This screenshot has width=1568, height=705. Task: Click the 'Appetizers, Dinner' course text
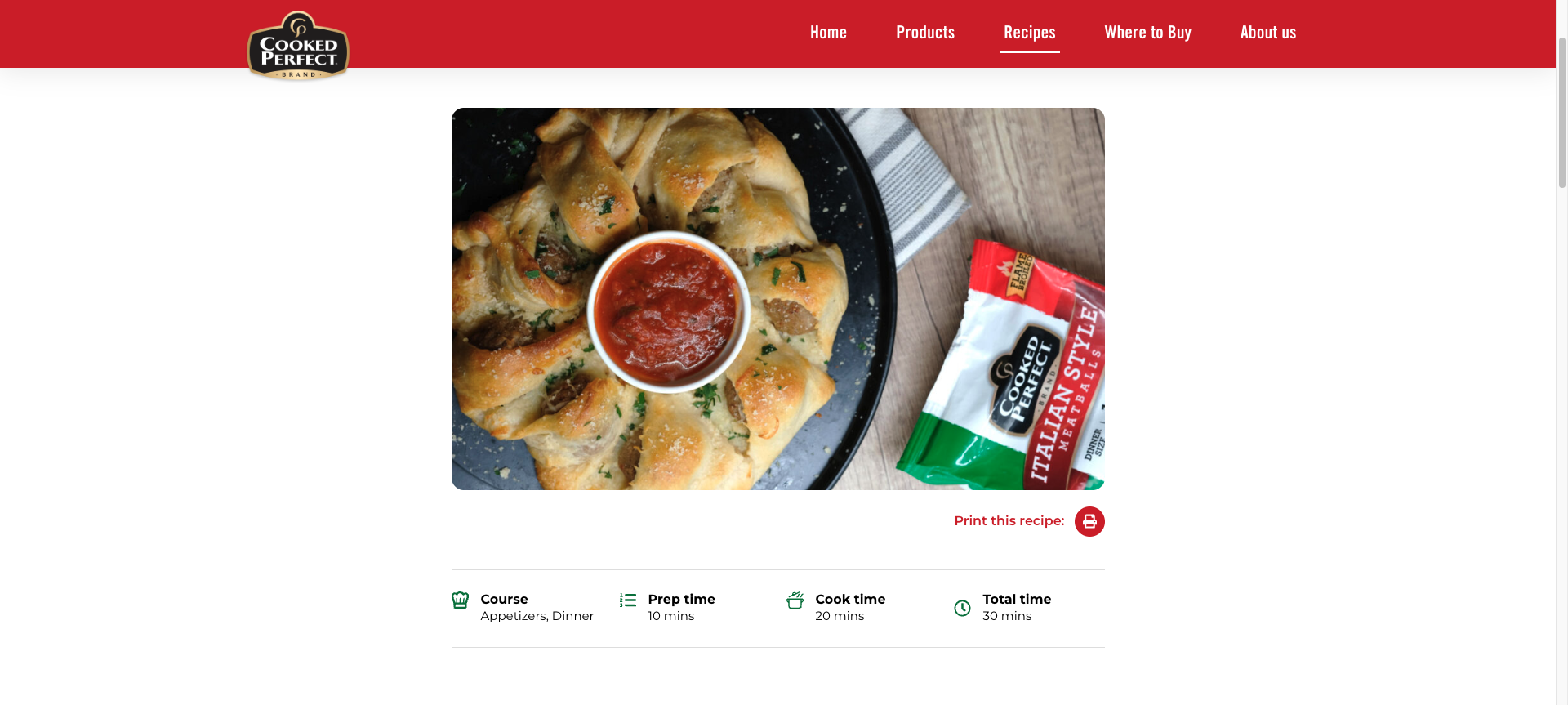tap(537, 616)
